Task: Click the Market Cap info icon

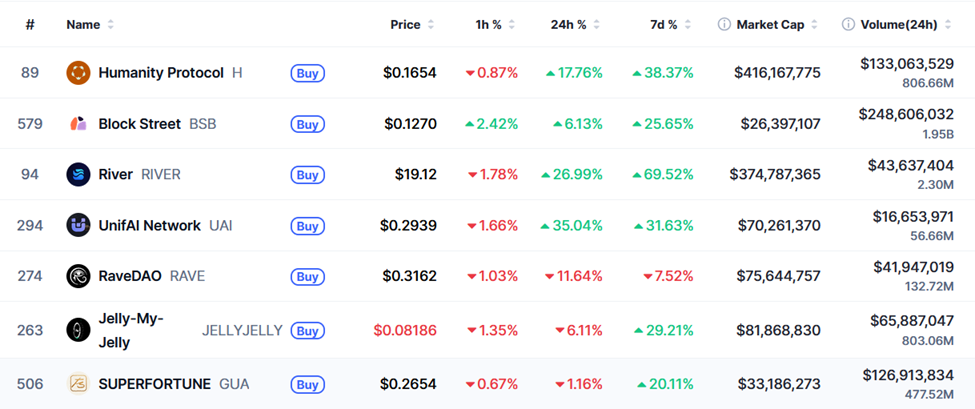Action: [724, 24]
